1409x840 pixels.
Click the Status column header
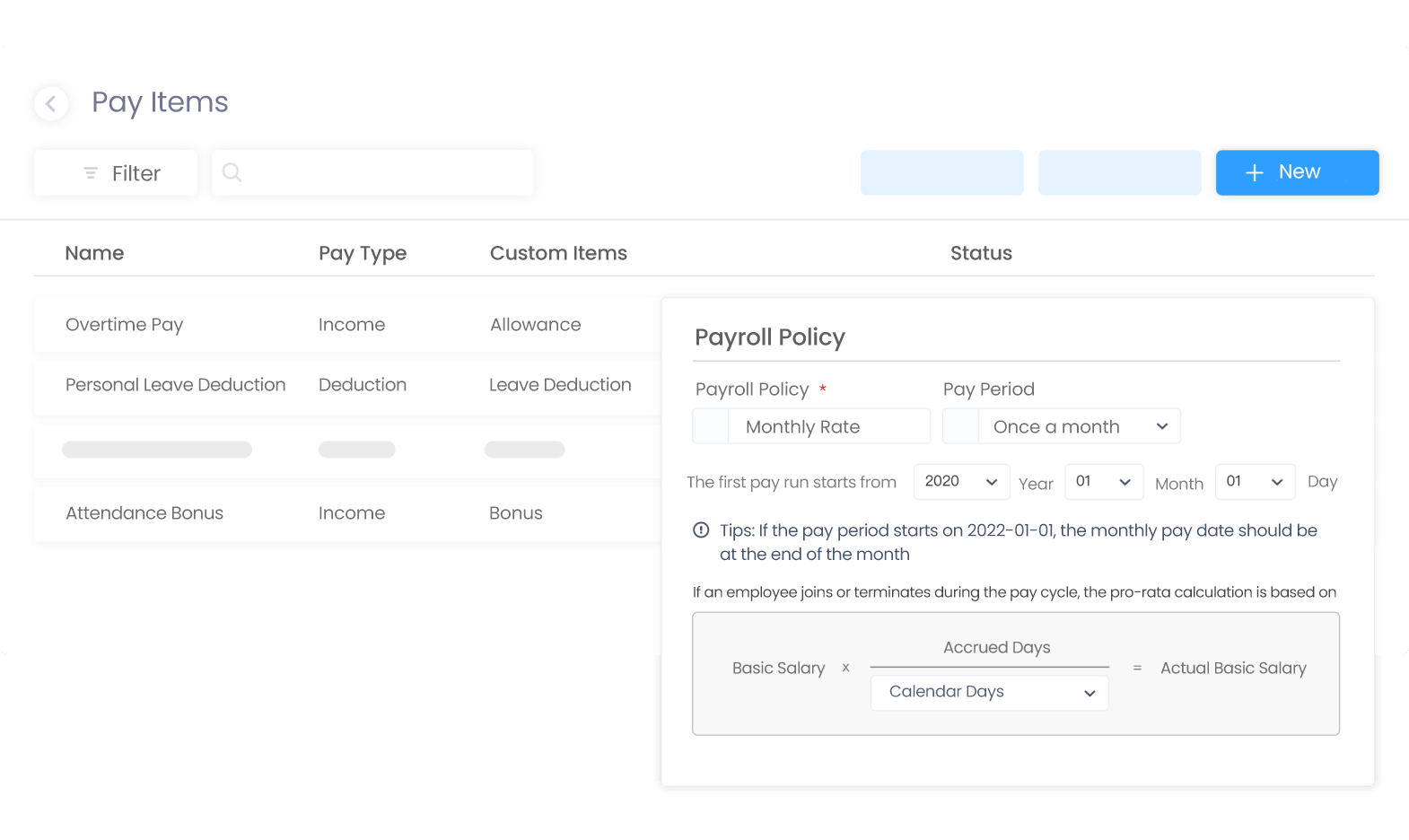coord(981,253)
